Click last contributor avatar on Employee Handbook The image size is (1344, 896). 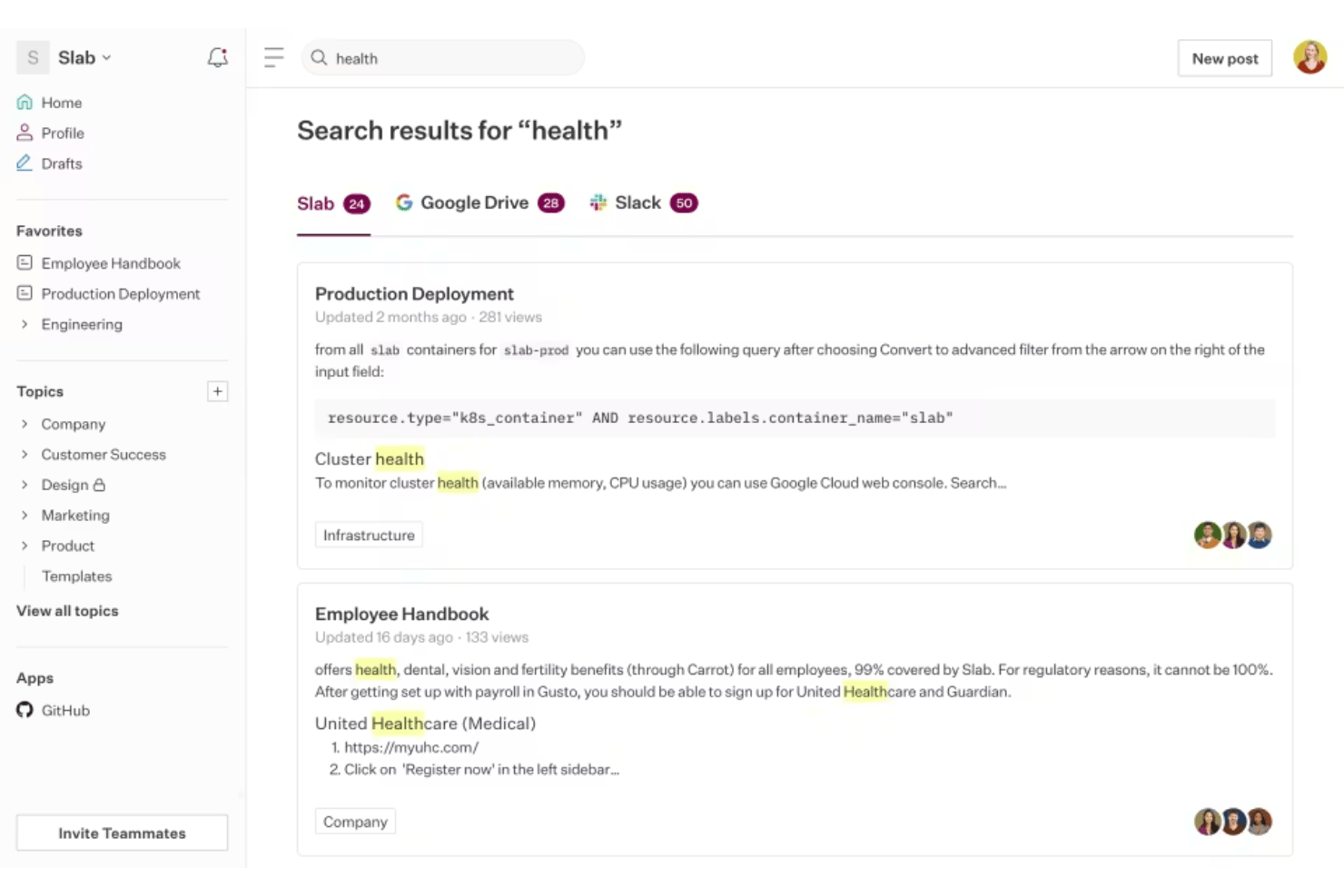point(1259,822)
